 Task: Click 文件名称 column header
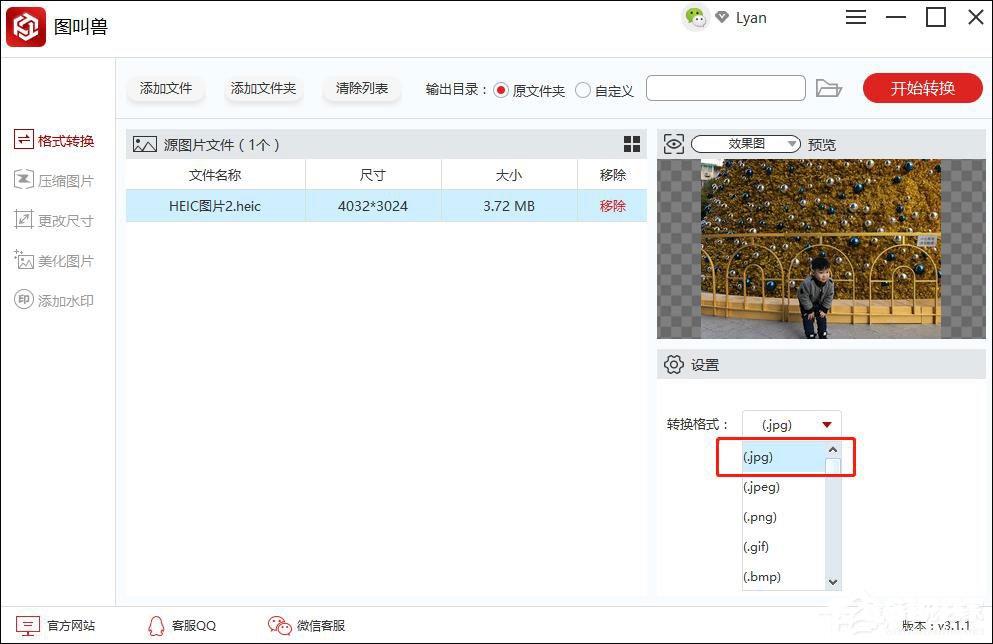tap(215, 175)
